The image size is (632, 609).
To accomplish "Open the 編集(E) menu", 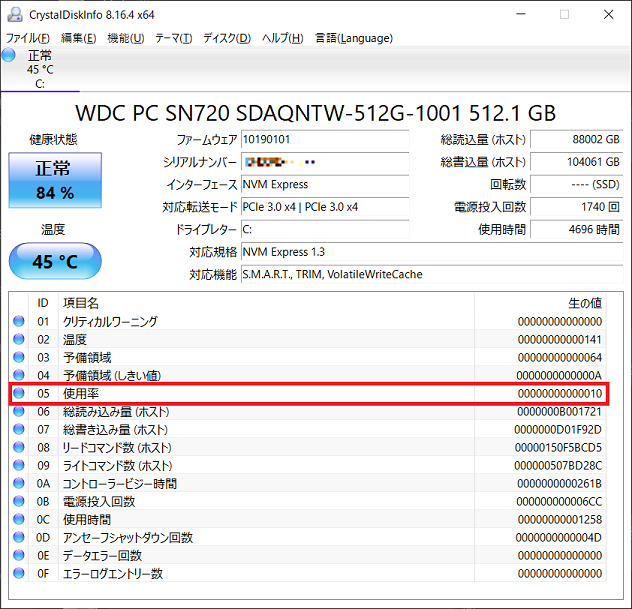I will point(79,38).
